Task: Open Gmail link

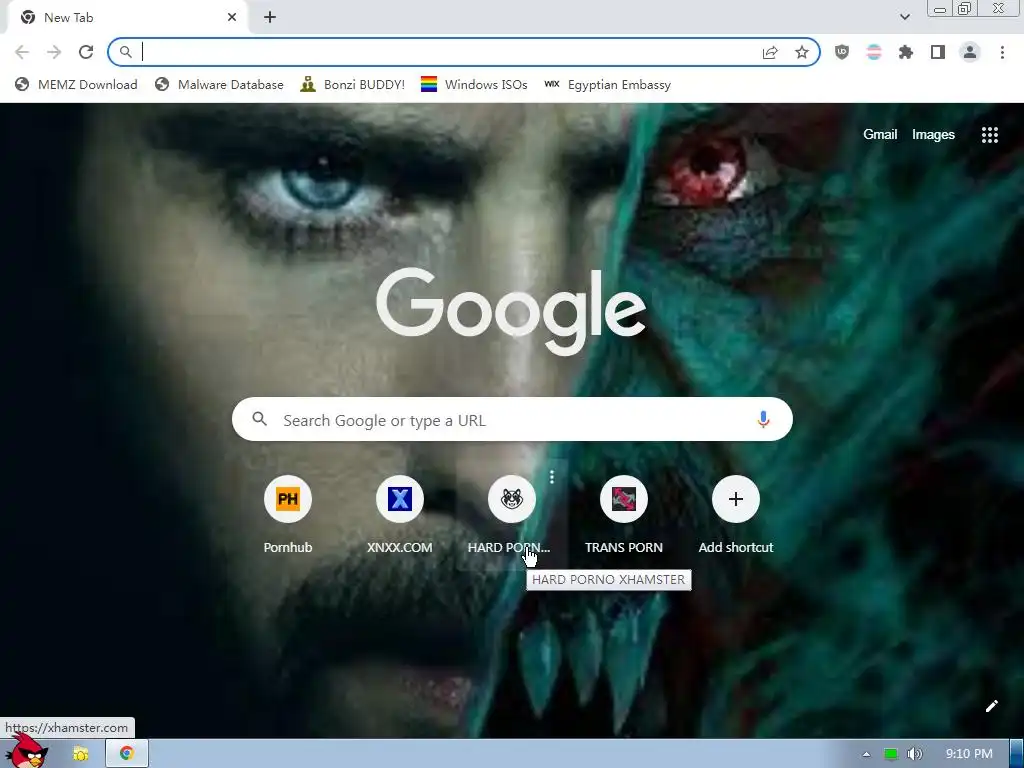Action: [880, 135]
